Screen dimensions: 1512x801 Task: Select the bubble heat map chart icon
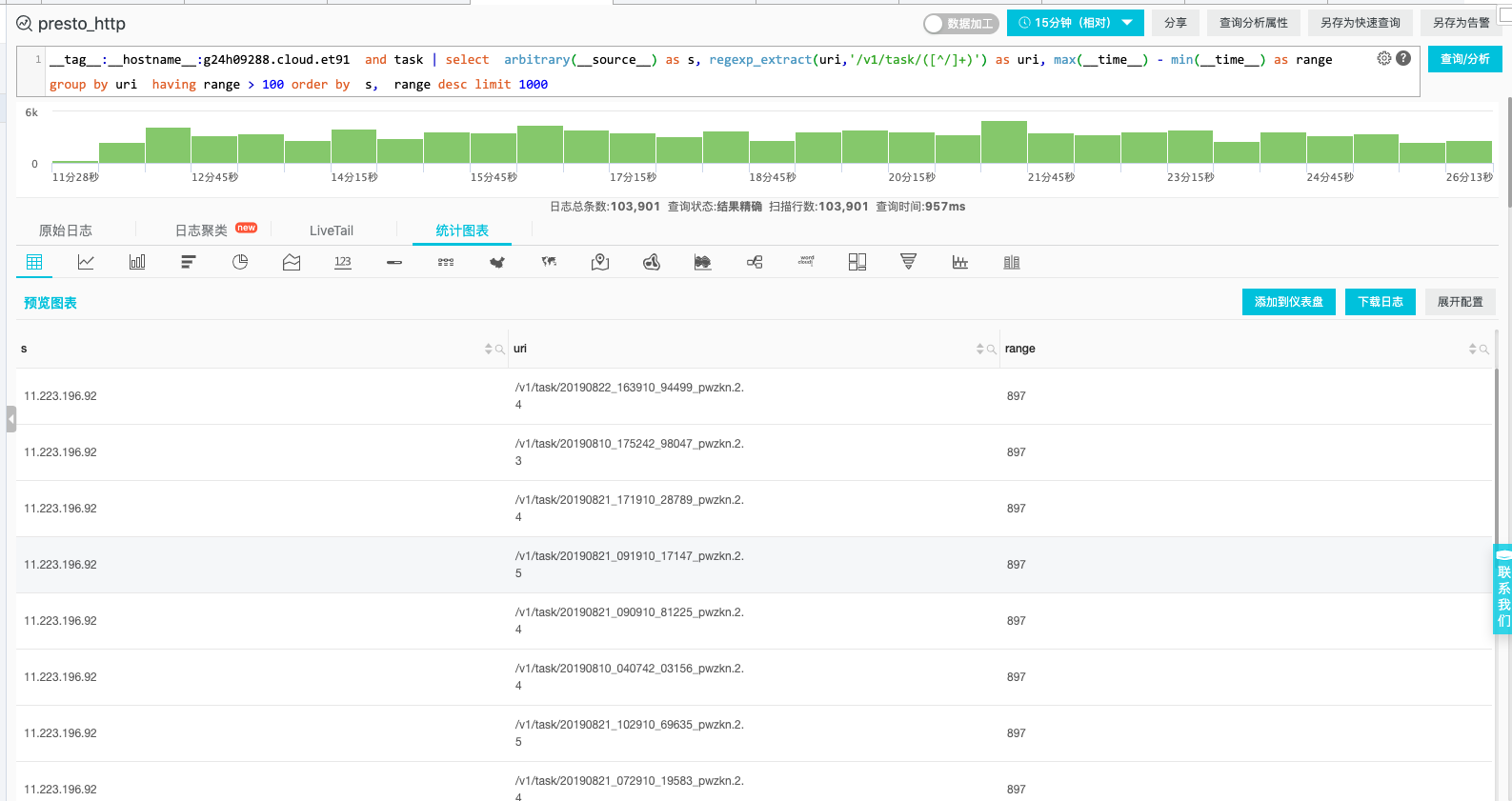coord(652,262)
